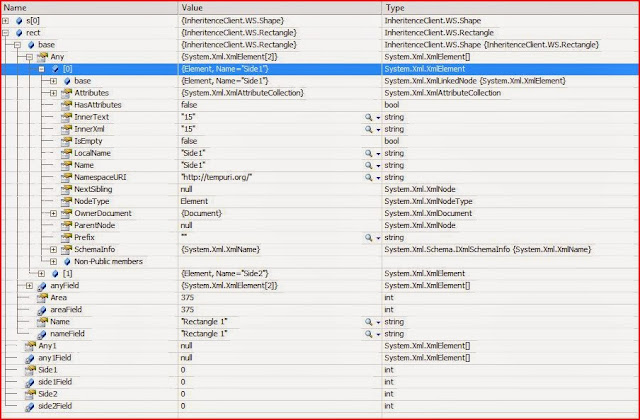Collapse the selected [0] element

tap(41, 69)
